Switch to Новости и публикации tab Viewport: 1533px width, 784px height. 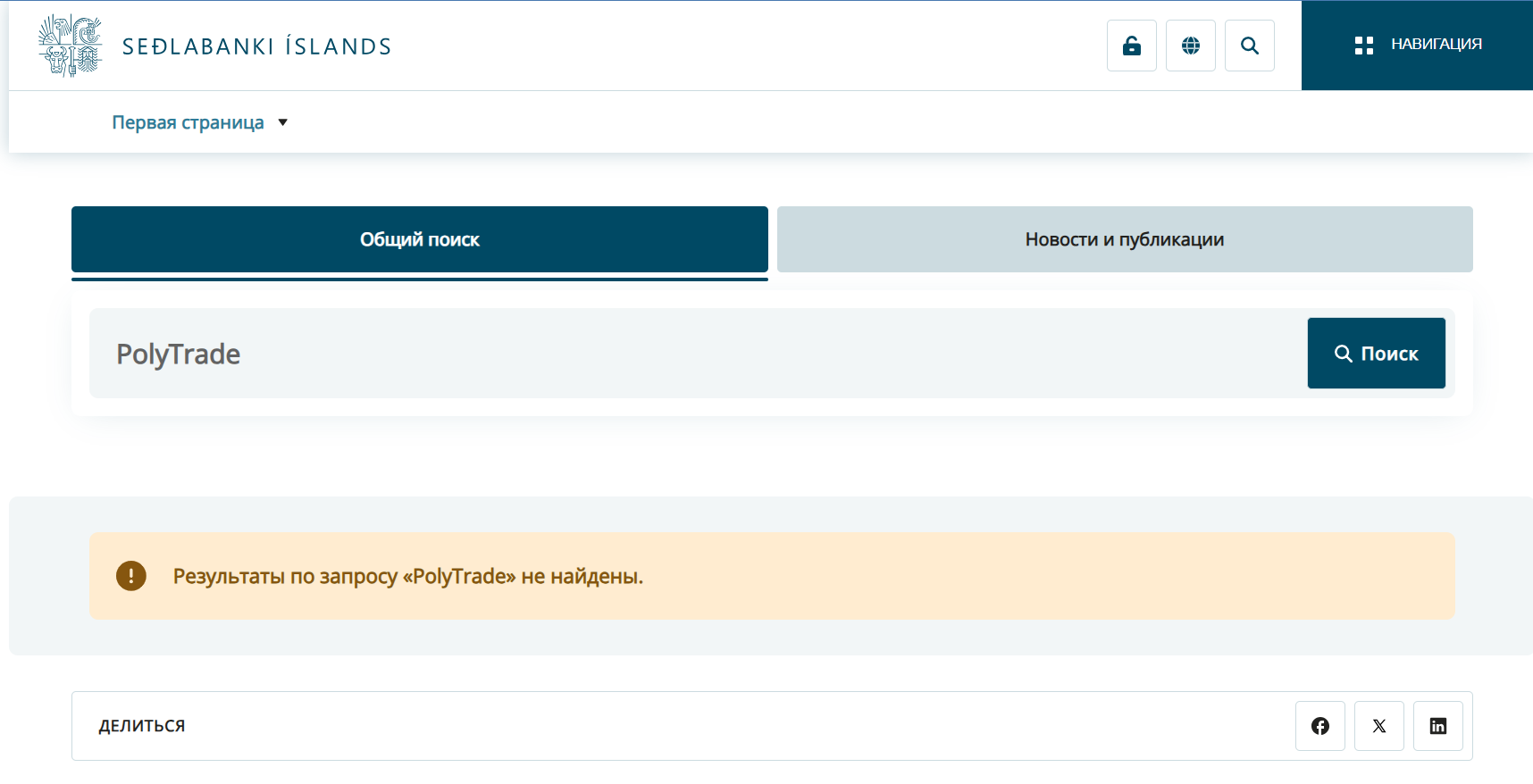coord(1125,239)
